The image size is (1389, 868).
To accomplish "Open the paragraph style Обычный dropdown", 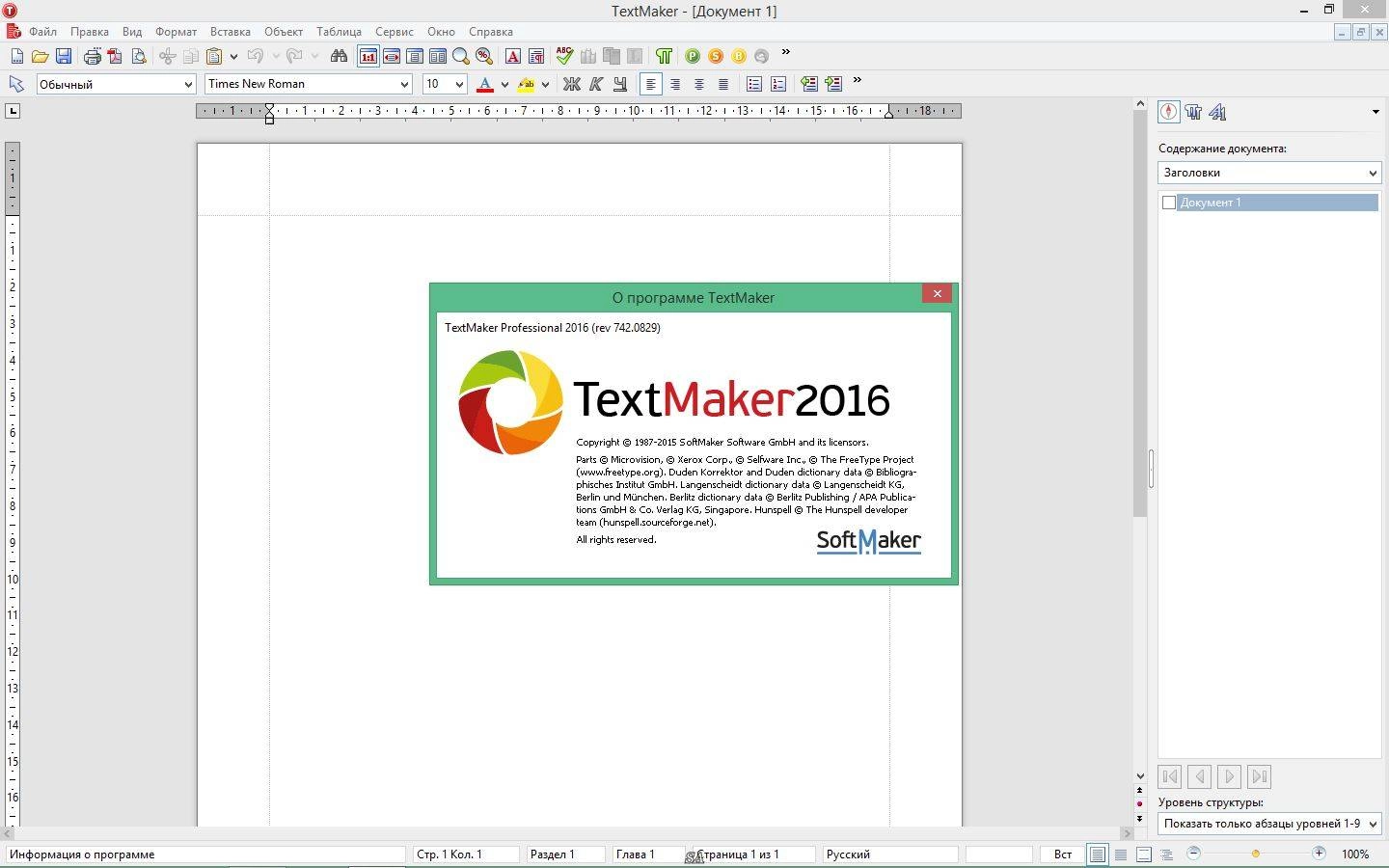I will [x=188, y=84].
